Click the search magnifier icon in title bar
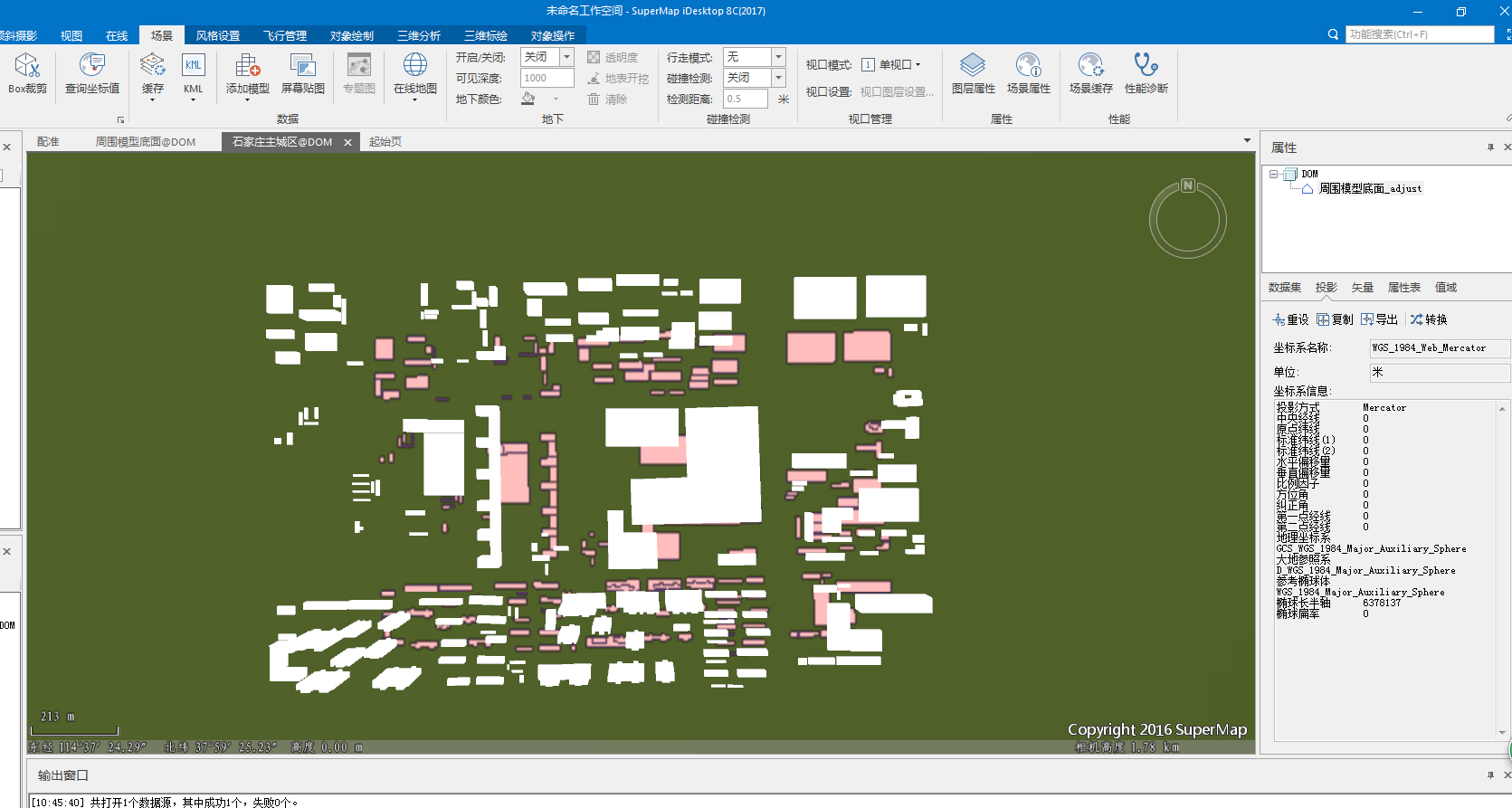Screen dimensions: 1512x808 [1333, 34]
